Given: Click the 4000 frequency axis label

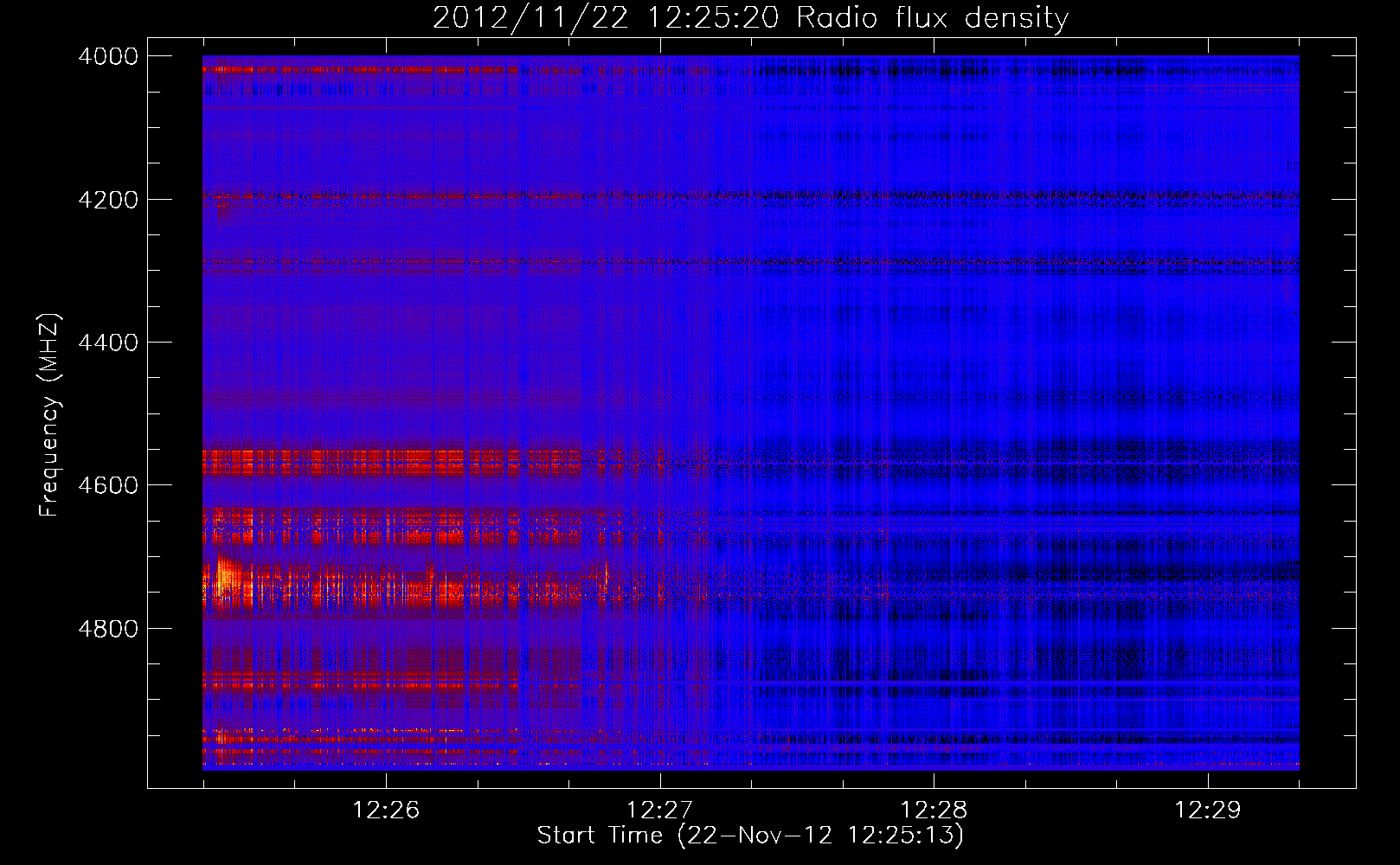Looking at the screenshot, I should pyautogui.click(x=107, y=56).
